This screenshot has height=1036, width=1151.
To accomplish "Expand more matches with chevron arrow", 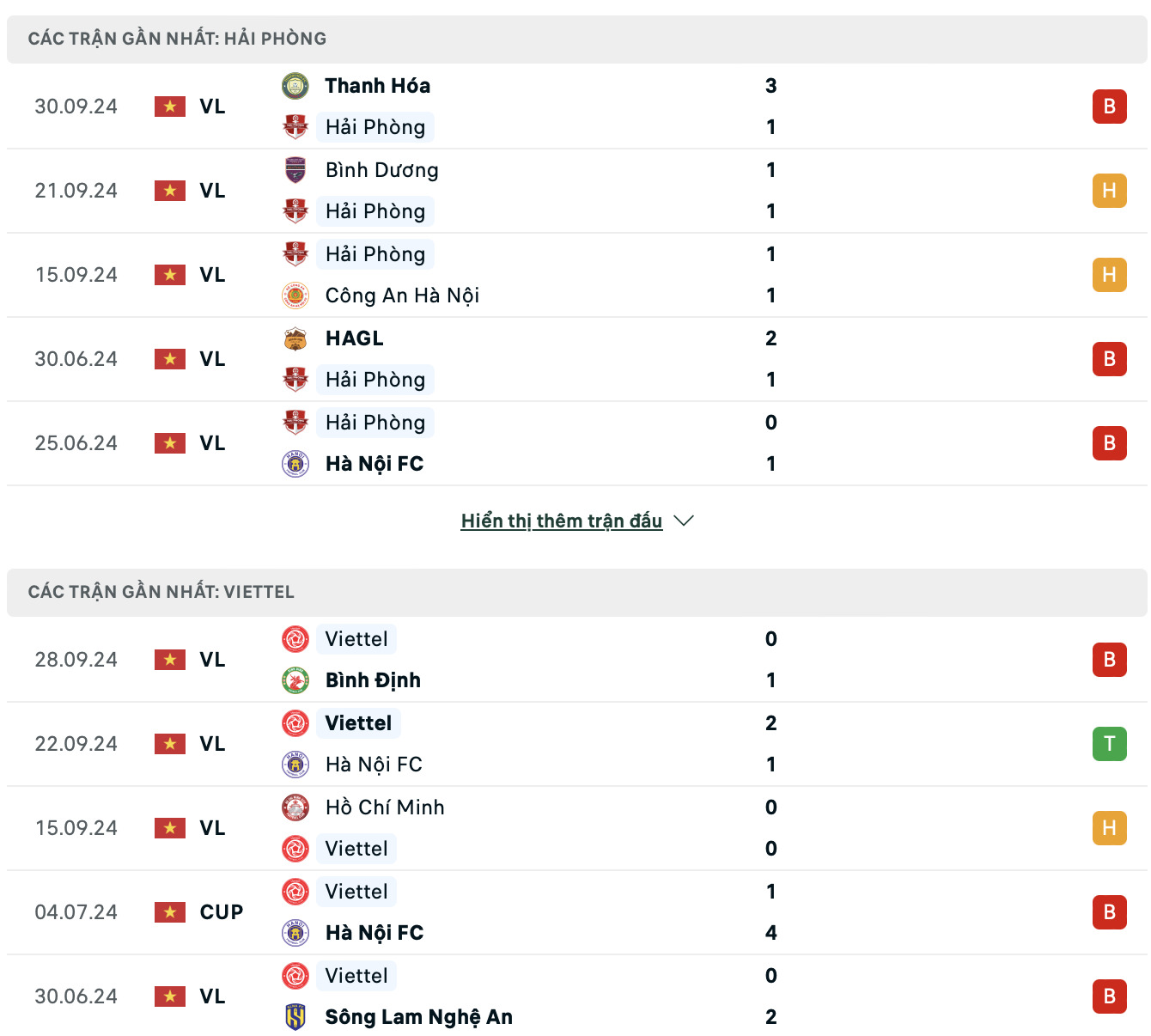I will point(685,521).
